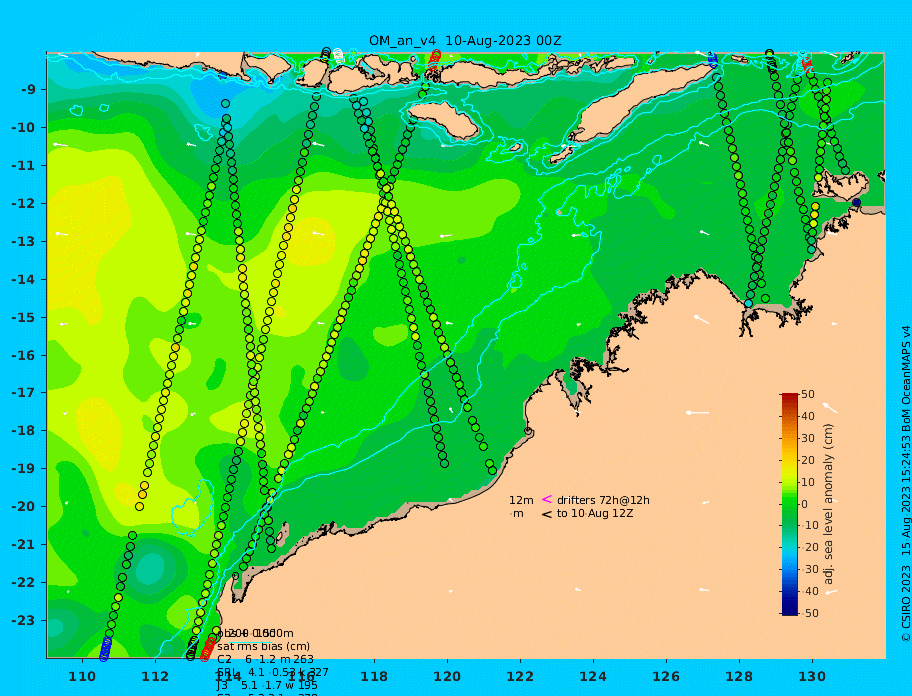Click the latitude axis label -18

point(24,431)
